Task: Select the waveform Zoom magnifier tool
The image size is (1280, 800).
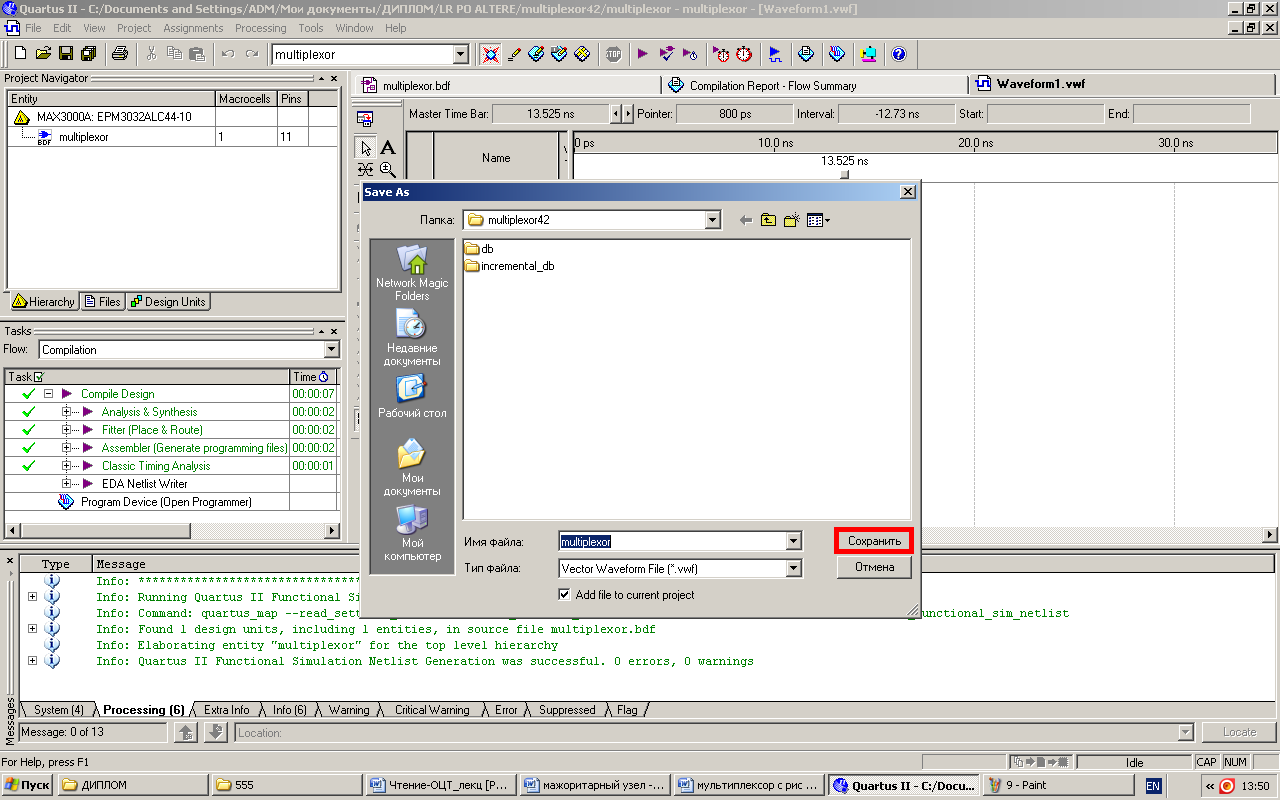Action: pyautogui.click(x=388, y=169)
